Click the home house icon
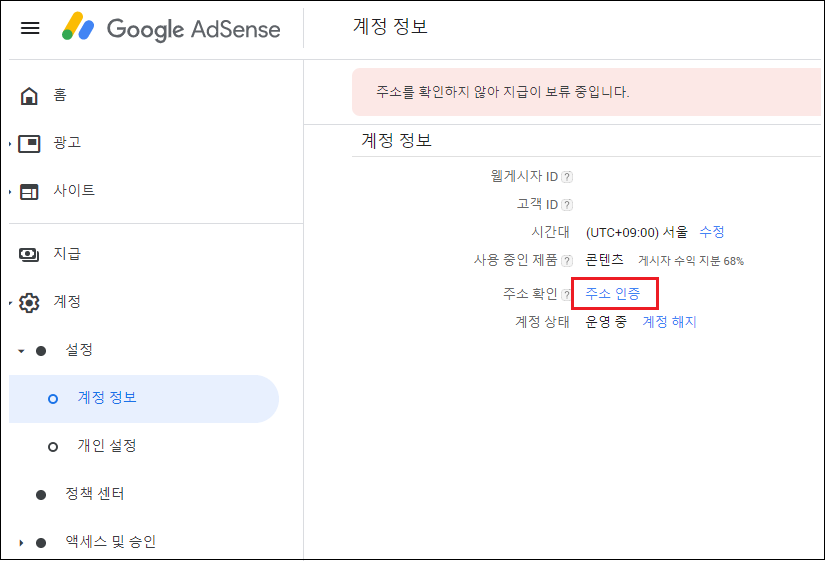The image size is (827, 564). click(x=29, y=96)
